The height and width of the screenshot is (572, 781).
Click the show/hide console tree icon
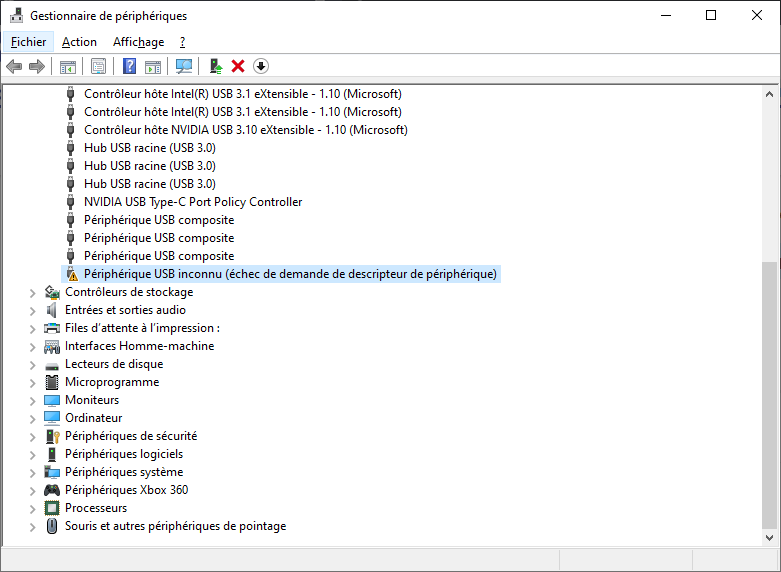point(68,66)
